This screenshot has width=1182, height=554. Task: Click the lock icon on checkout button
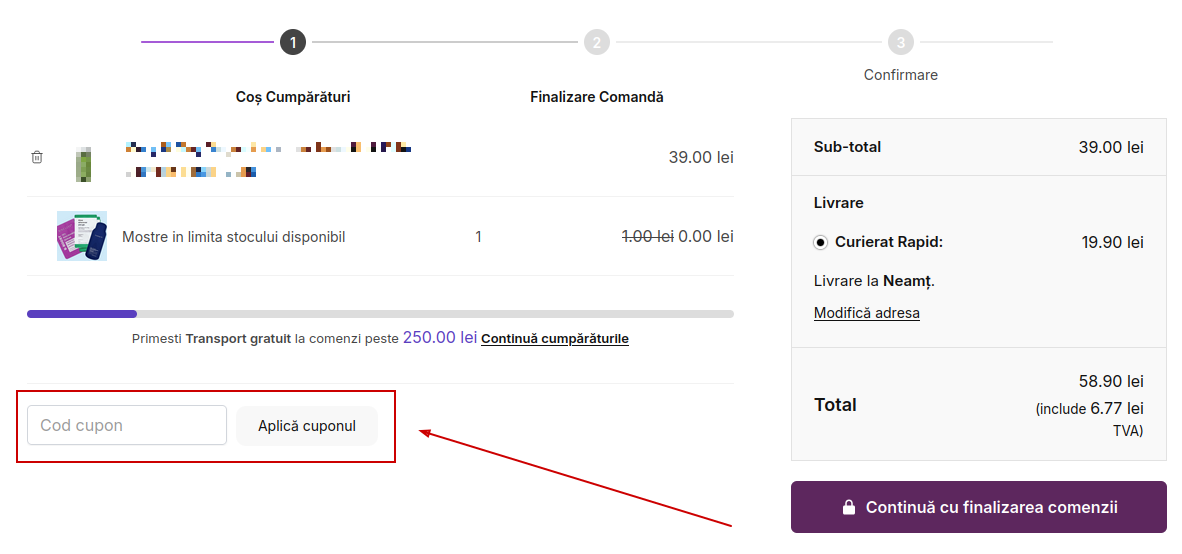click(x=849, y=507)
